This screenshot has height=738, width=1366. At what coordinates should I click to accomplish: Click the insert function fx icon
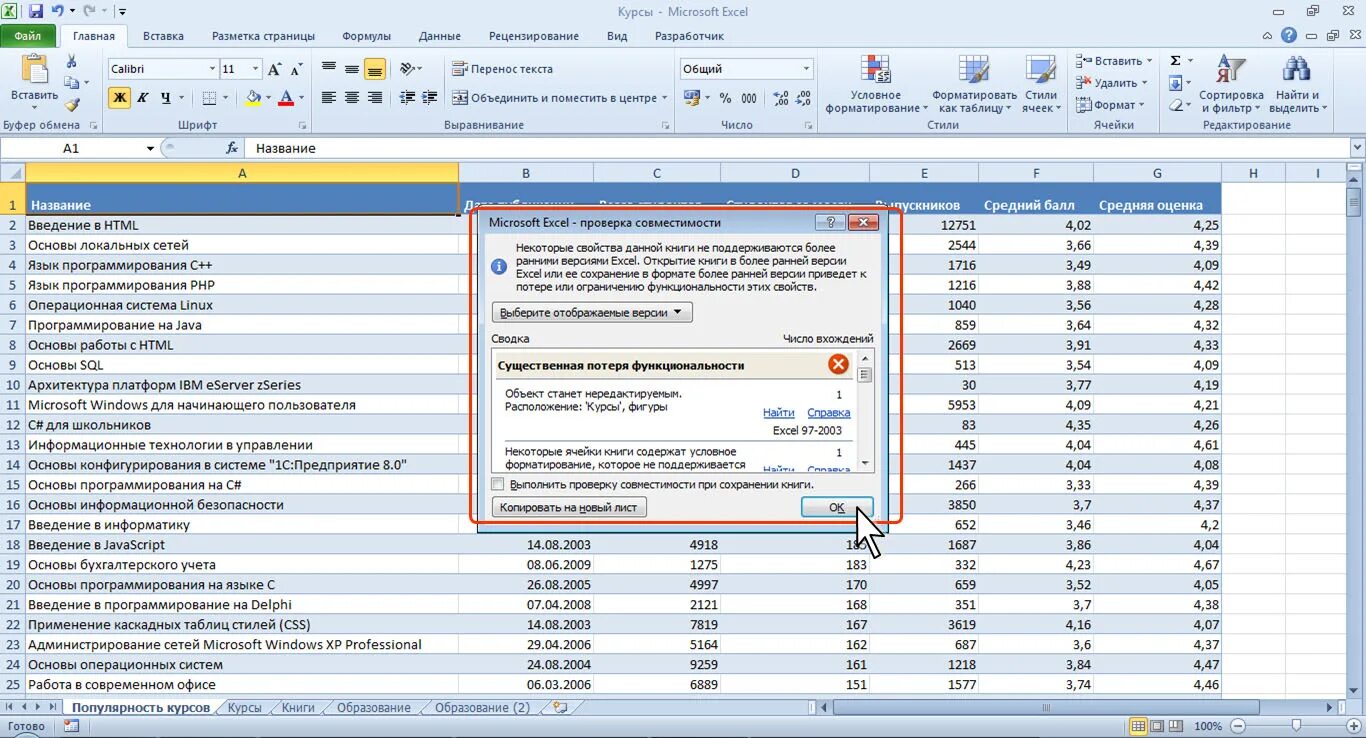(232, 148)
